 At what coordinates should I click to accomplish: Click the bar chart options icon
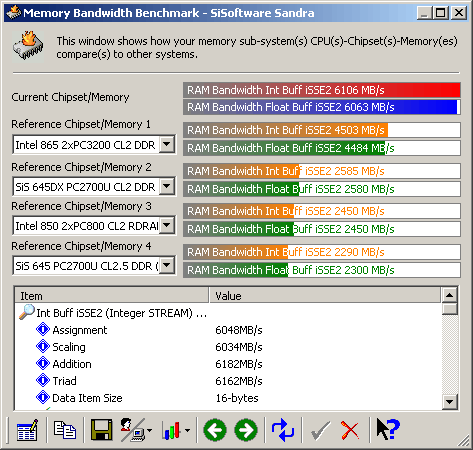171,430
